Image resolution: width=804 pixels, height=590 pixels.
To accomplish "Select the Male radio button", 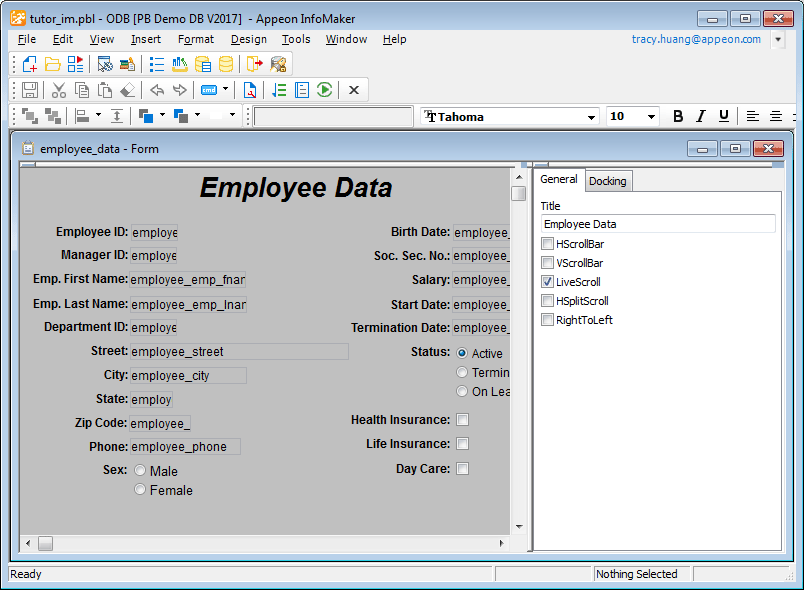I will pos(140,470).
